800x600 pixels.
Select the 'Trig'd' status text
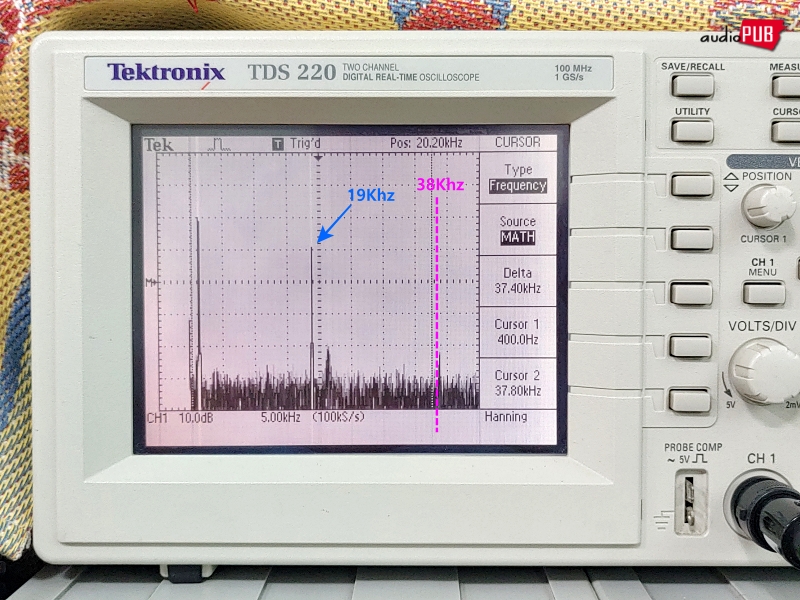click(x=305, y=143)
